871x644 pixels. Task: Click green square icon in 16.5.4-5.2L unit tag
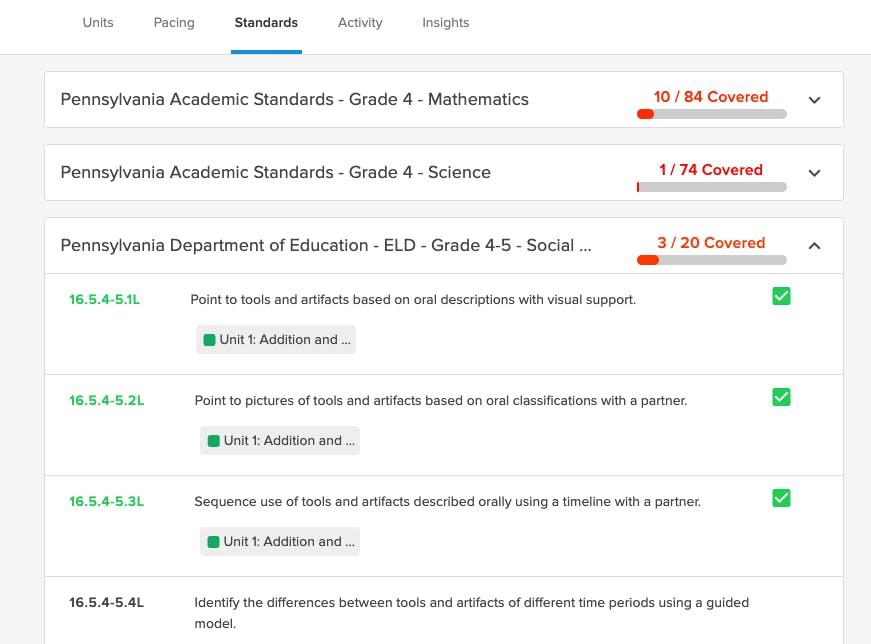click(x=213, y=441)
